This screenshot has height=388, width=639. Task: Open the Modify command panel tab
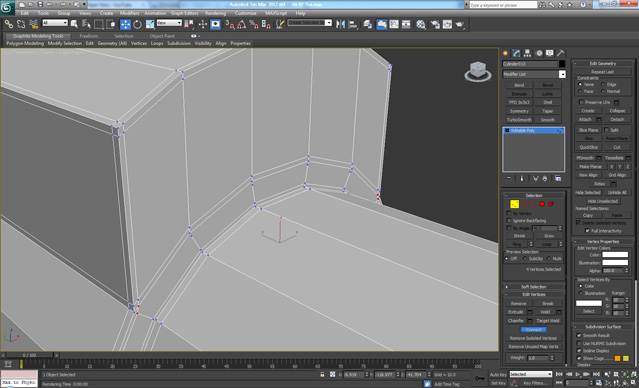[x=516, y=53]
